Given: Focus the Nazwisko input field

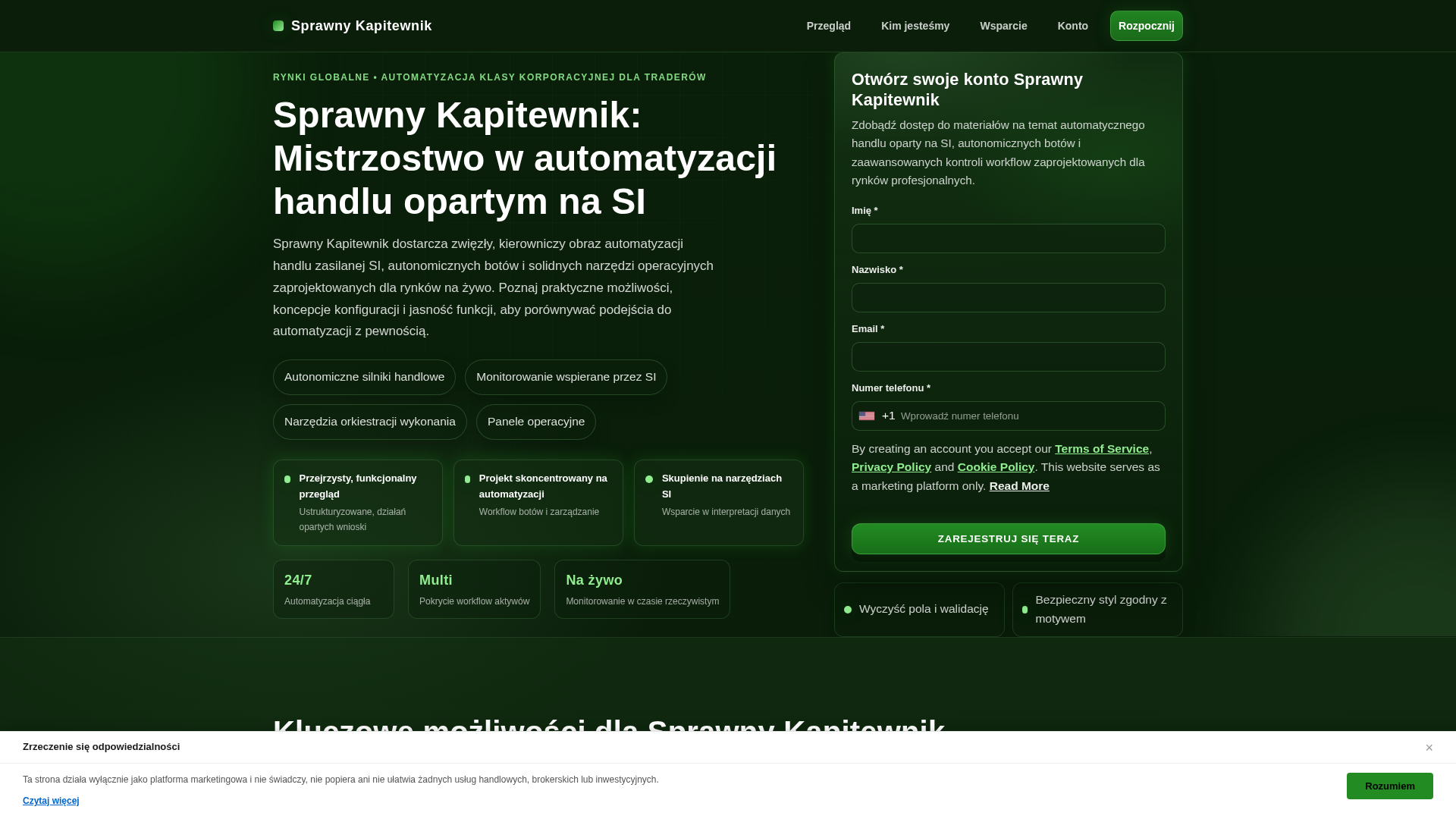Looking at the screenshot, I should tap(1008, 297).
